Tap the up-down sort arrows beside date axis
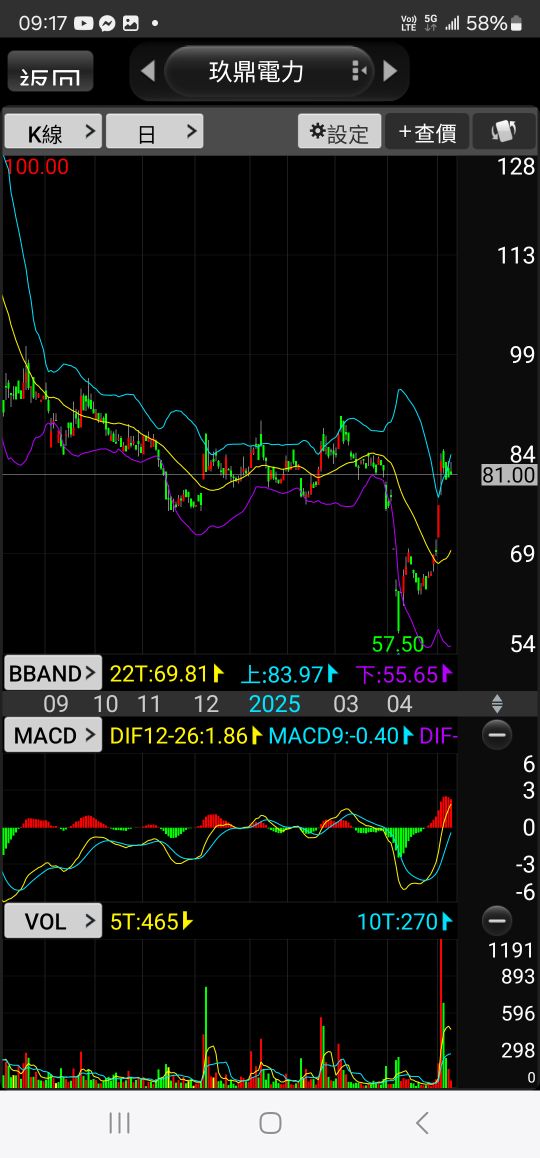 coord(497,703)
